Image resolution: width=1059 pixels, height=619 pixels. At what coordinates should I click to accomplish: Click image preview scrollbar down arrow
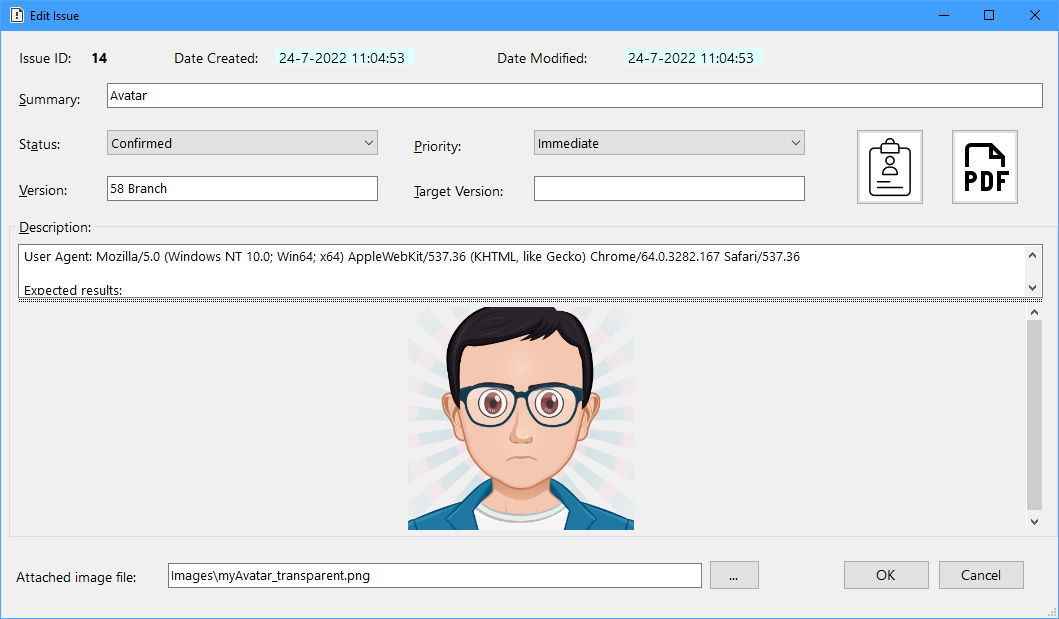pyautogui.click(x=1034, y=522)
